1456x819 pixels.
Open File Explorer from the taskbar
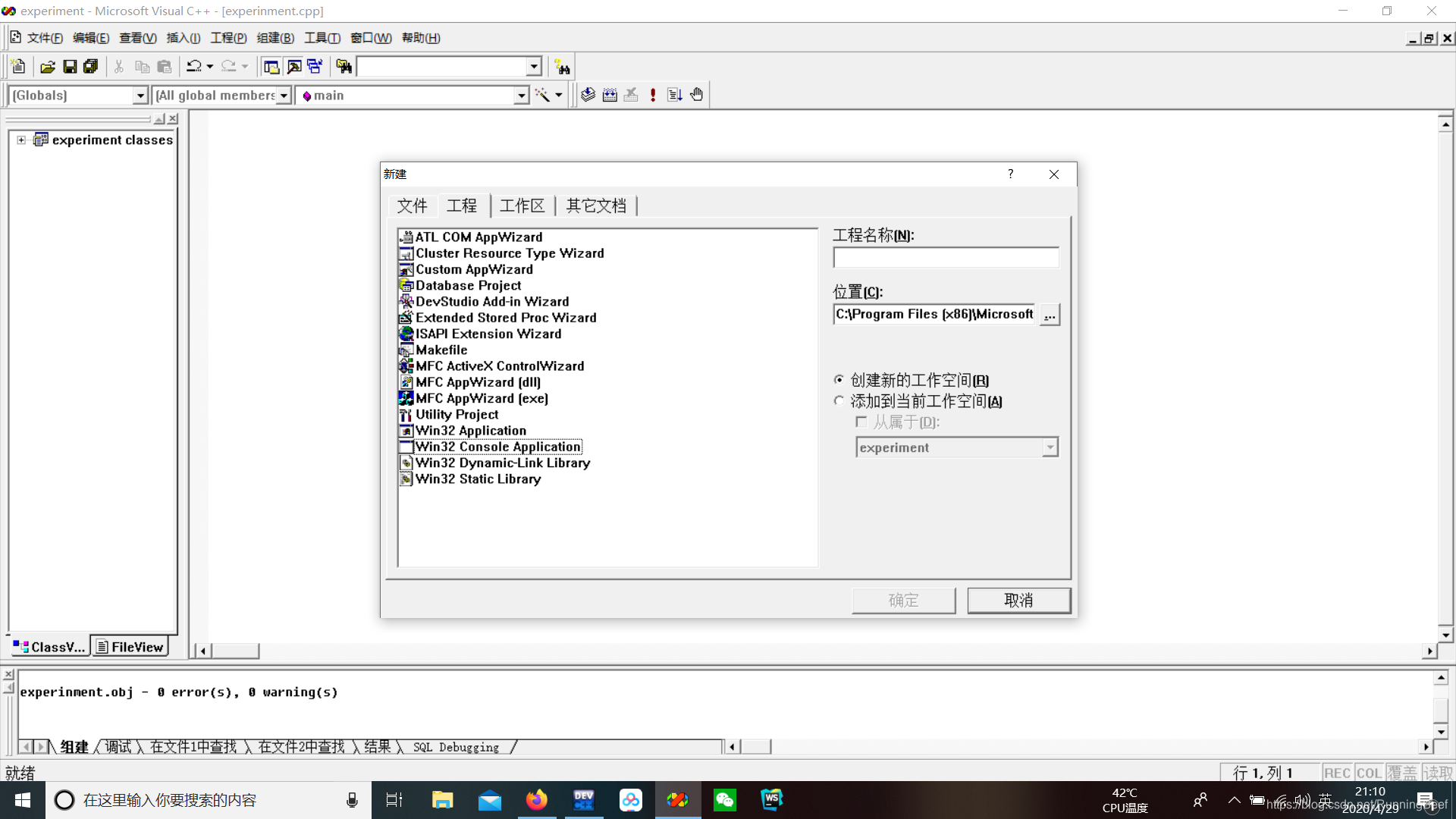coord(442,800)
